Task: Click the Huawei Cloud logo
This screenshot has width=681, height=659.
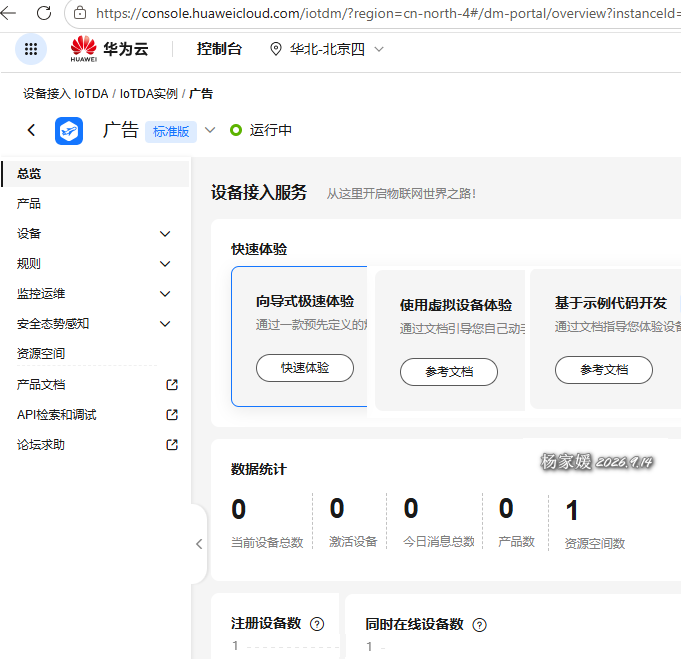Action: (109, 49)
